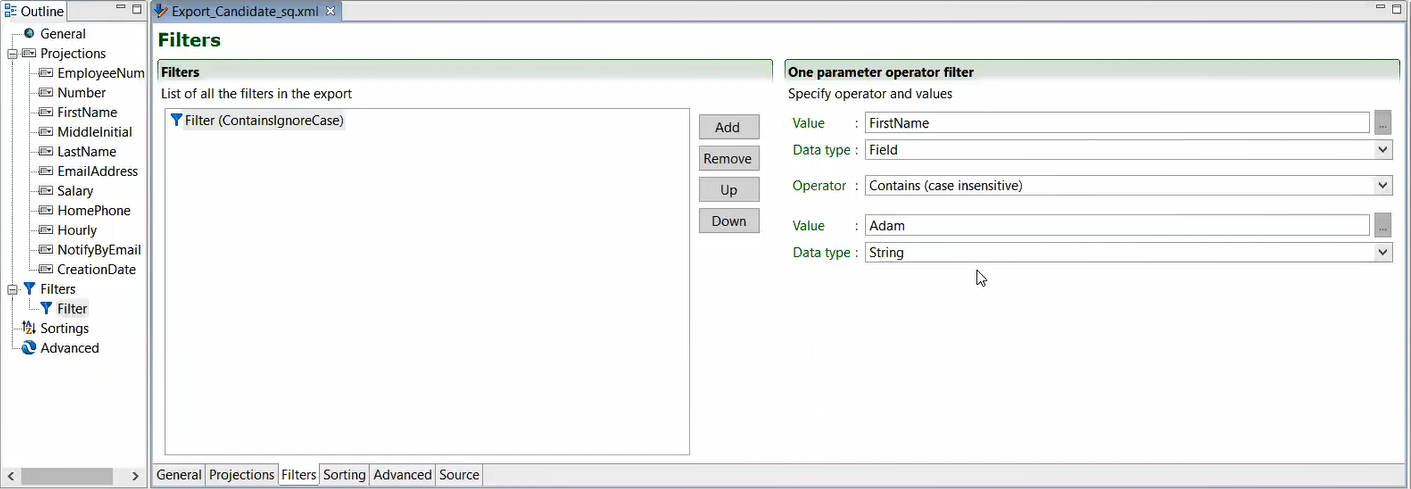Click the browse button next to FirstName value

click(1382, 123)
